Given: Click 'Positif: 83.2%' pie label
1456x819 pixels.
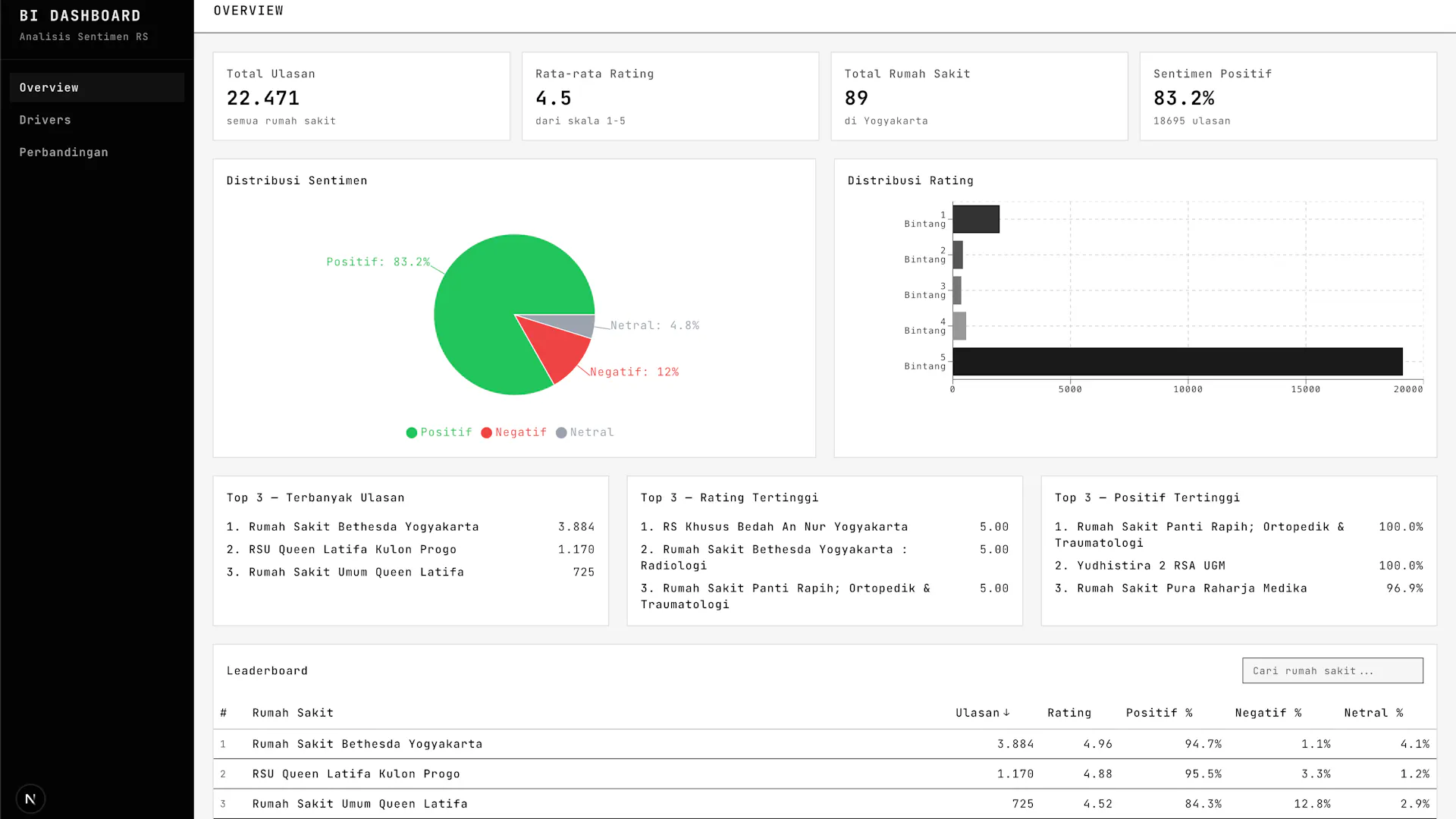Looking at the screenshot, I should tap(378, 262).
